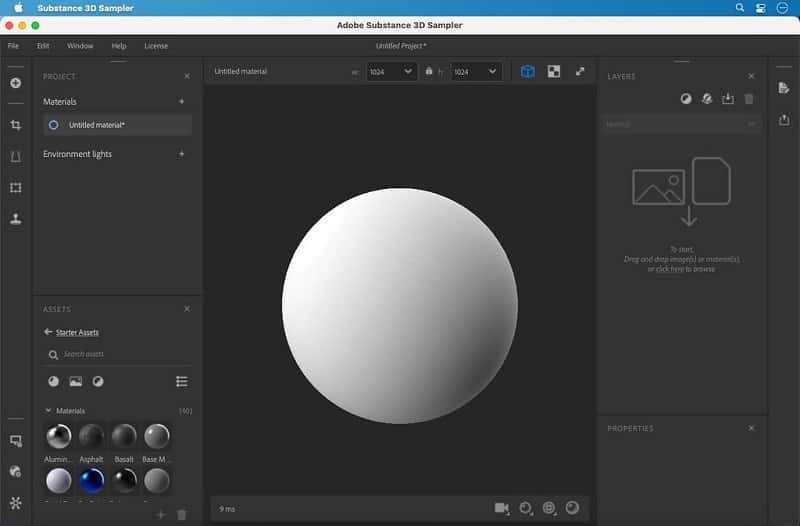The width and height of the screenshot is (800, 526).
Task: Click the Share/export icon on right sidebar
Action: pos(783,120)
